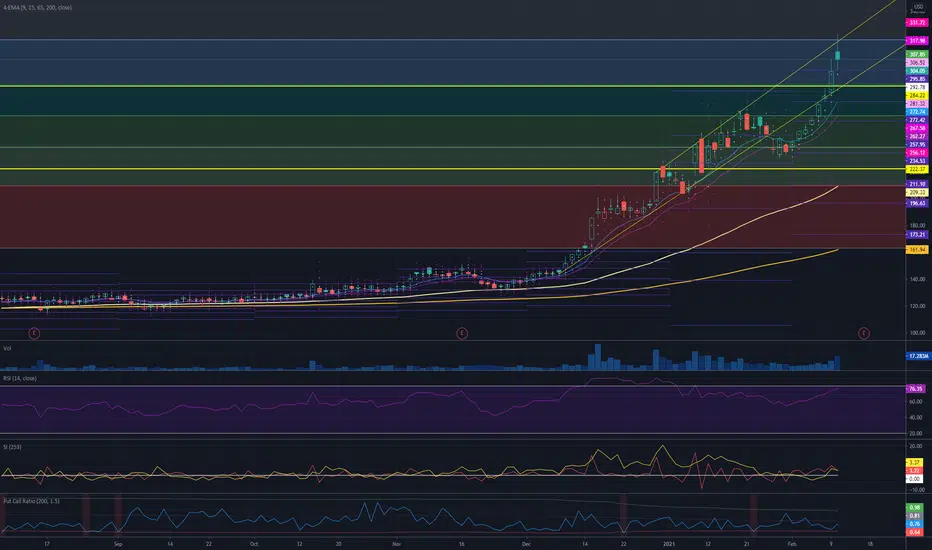932x550 pixels.
Task: Click the earnings marker after February 9
Action: 864,334
